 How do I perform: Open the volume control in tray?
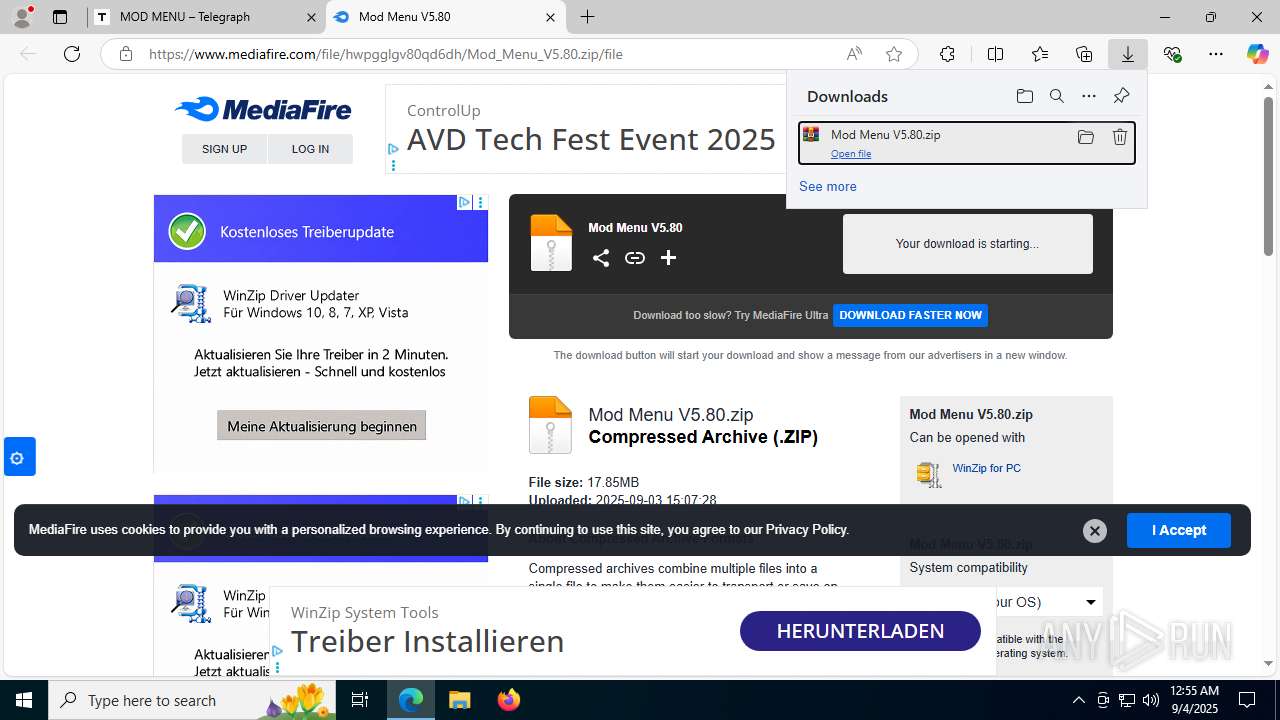1151,700
